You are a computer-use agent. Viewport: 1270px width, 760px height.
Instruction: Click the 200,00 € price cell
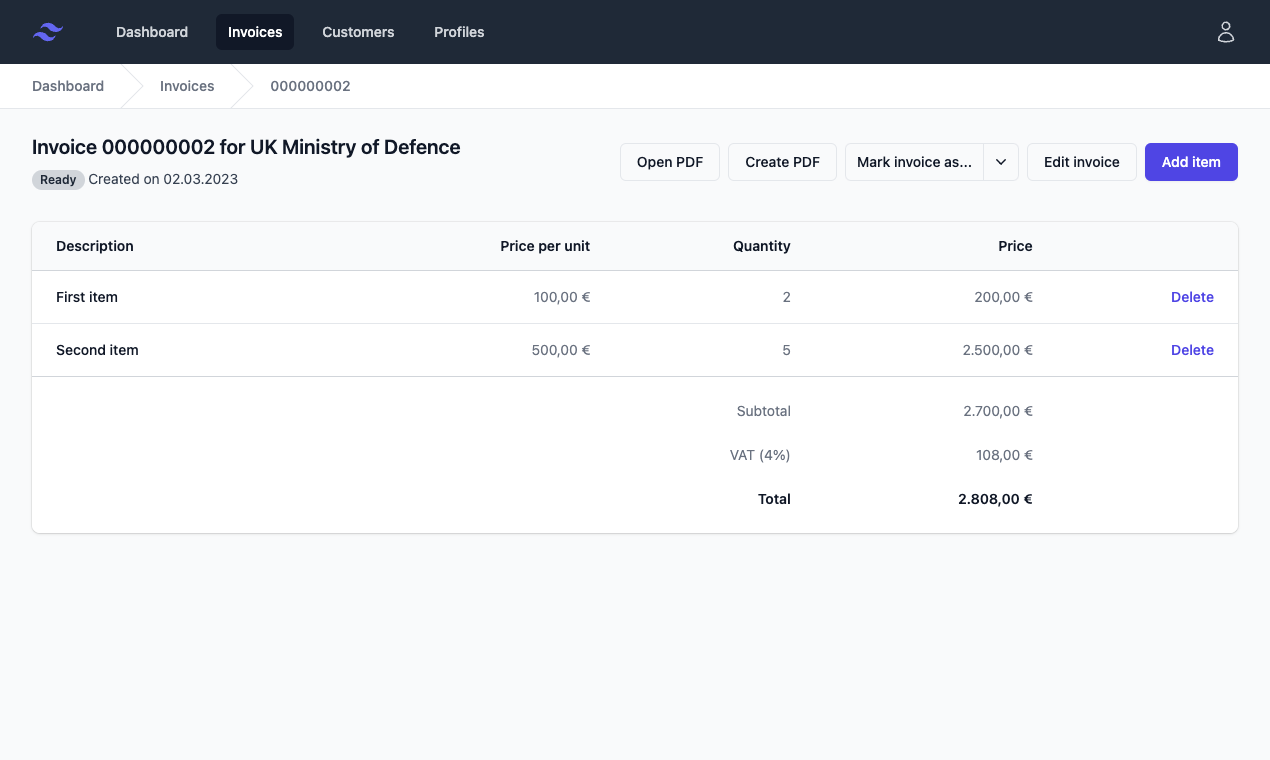point(1003,297)
